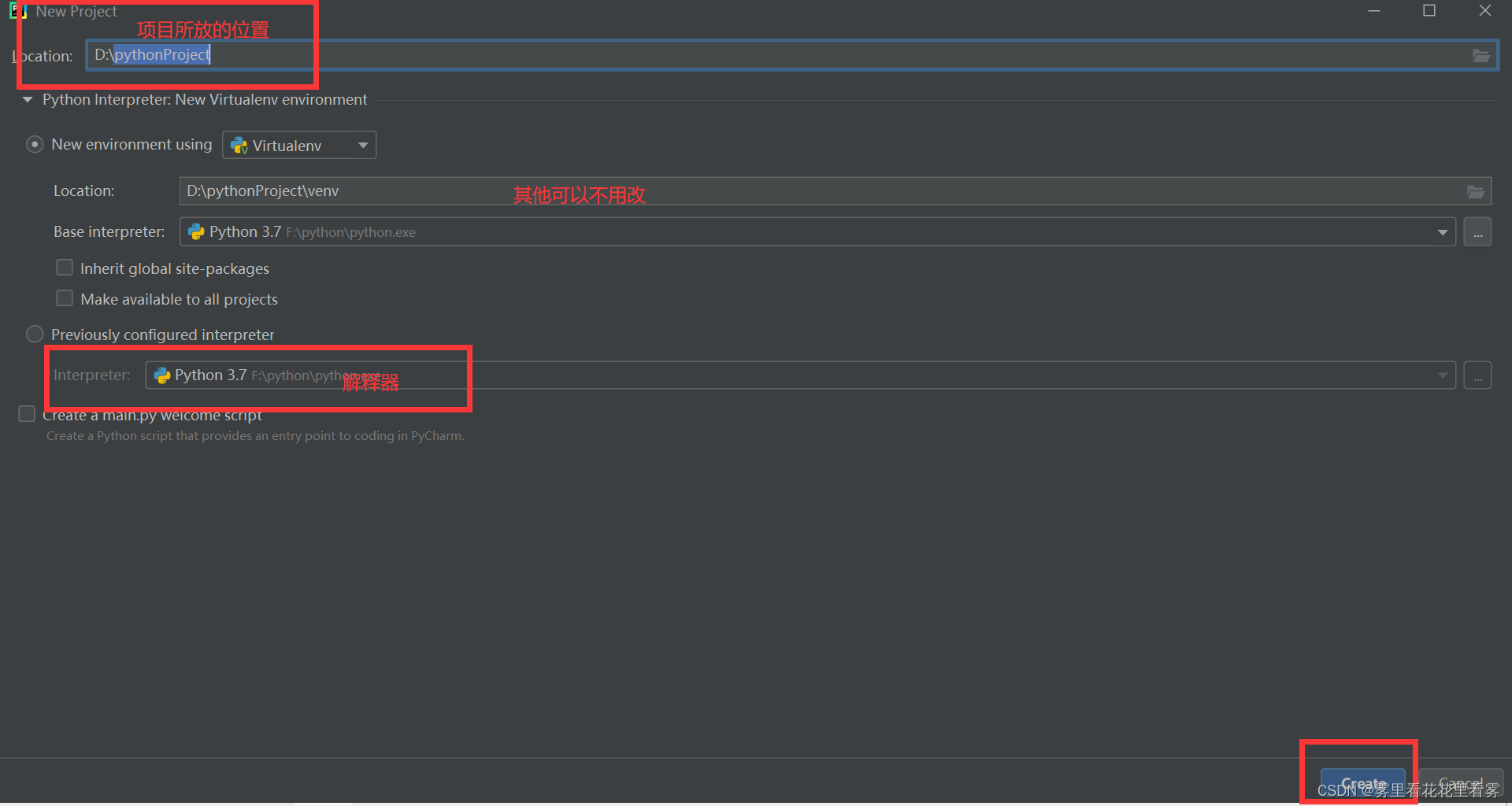Open the Base interpreter dropdown arrow
Screen dimensions: 1512x806
(x=1443, y=232)
